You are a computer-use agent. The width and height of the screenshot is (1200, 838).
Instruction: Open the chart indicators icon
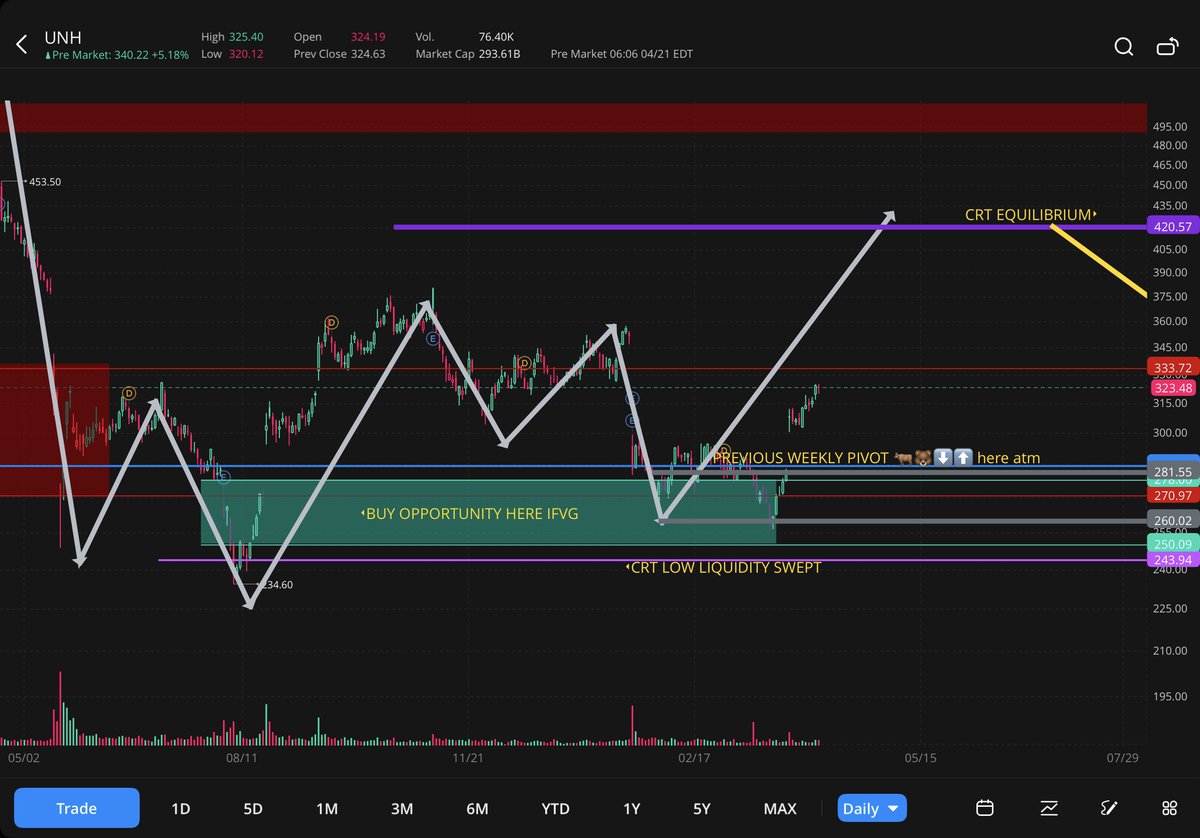(x=1049, y=808)
